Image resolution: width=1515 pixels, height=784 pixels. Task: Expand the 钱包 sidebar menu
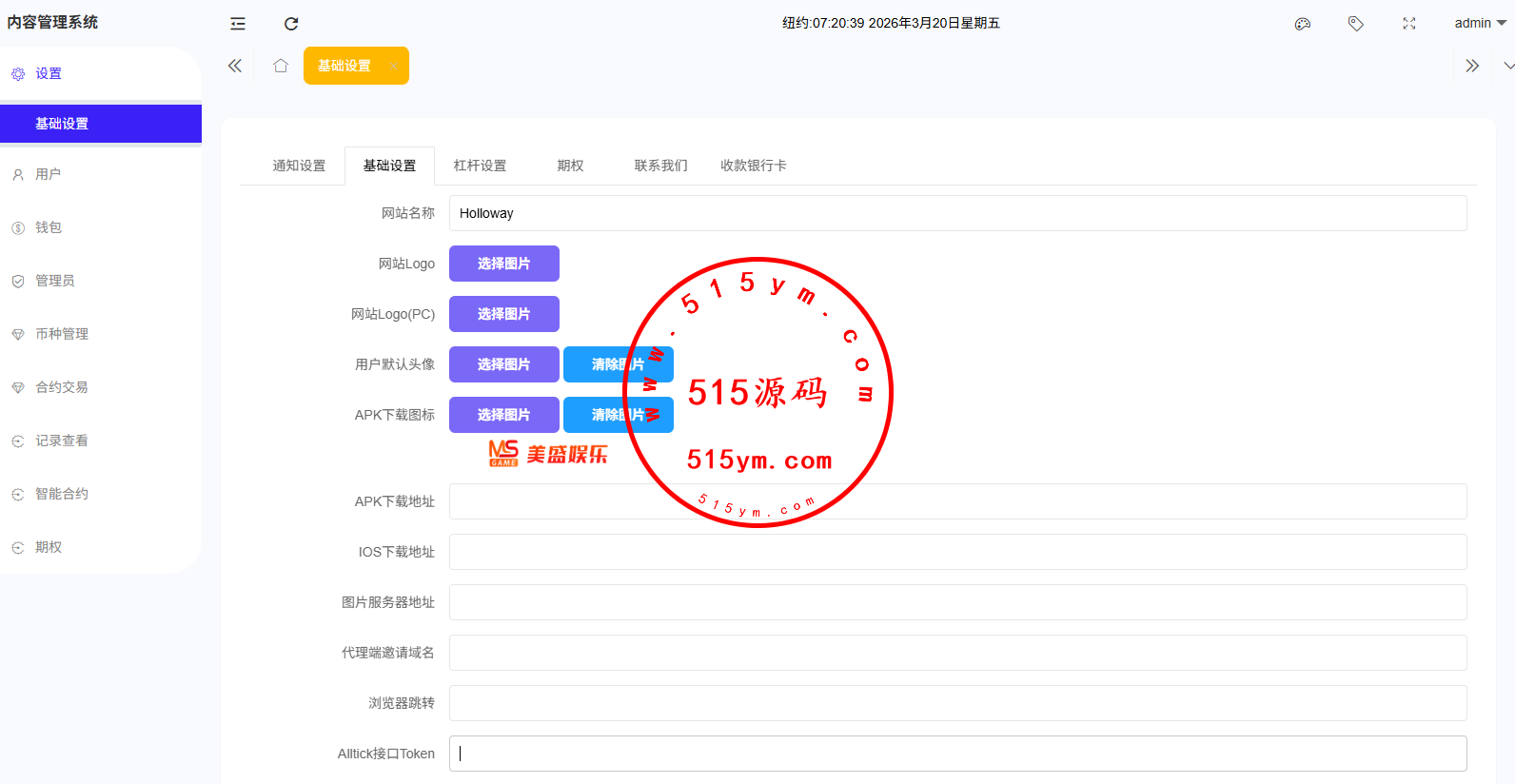tap(49, 227)
